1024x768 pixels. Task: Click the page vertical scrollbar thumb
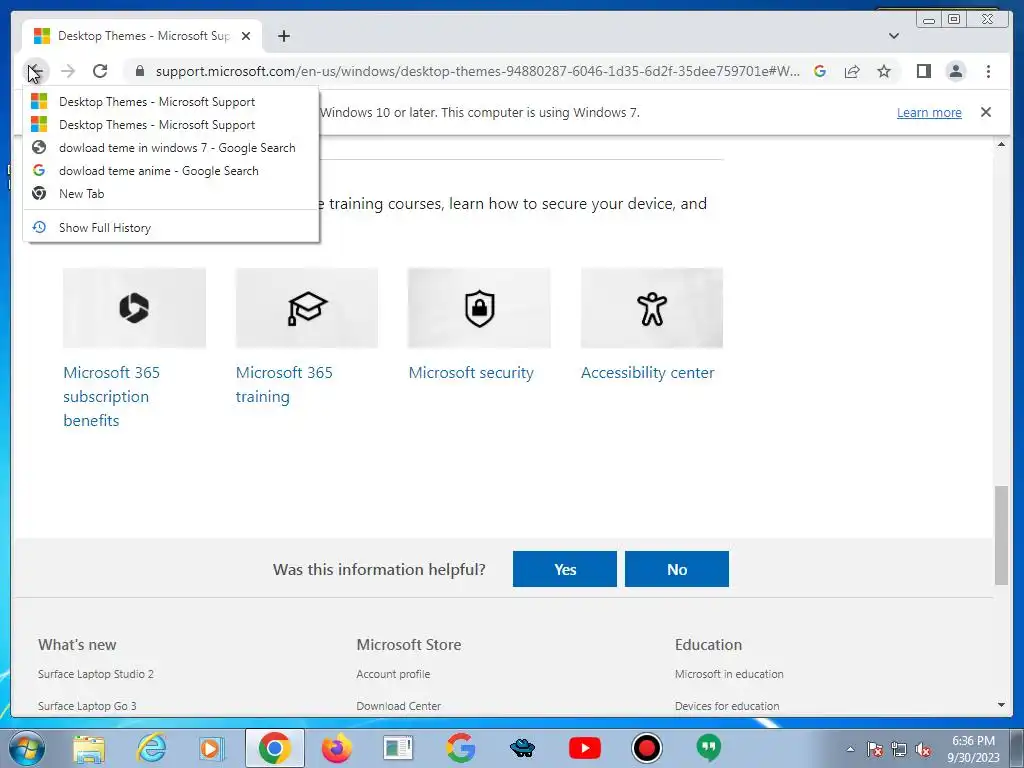(x=1001, y=536)
